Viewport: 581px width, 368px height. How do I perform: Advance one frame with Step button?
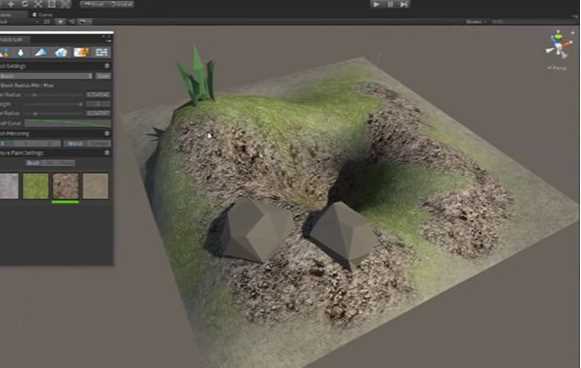[x=404, y=4]
